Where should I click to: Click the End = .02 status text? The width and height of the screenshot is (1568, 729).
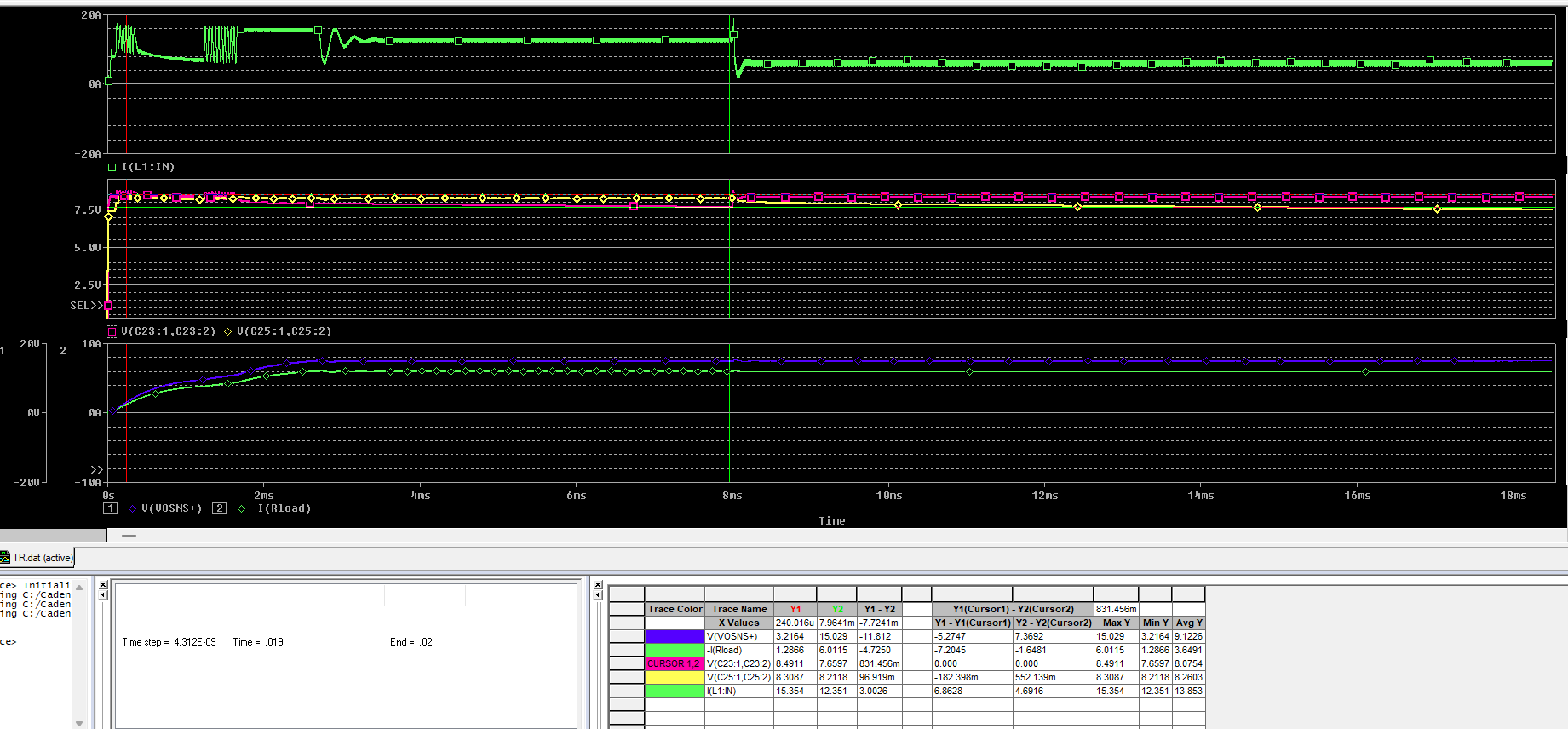click(x=411, y=642)
